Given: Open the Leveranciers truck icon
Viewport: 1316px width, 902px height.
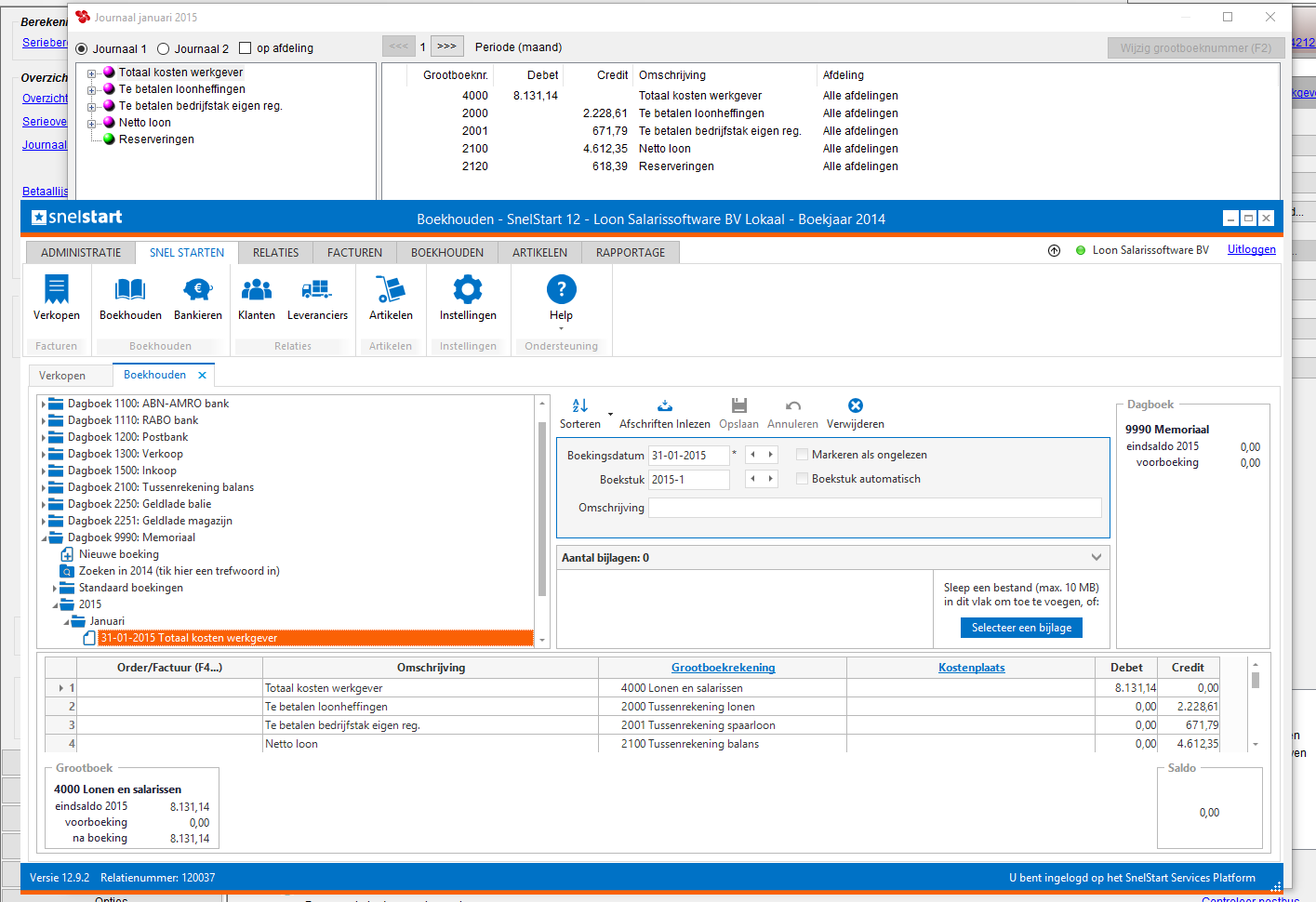Looking at the screenshot, I should 317,289.
